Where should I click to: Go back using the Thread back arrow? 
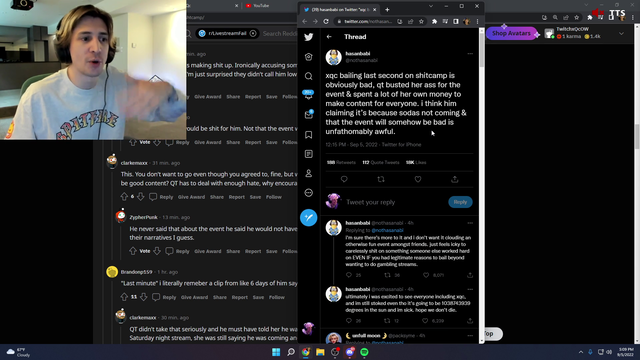(329, 37)
